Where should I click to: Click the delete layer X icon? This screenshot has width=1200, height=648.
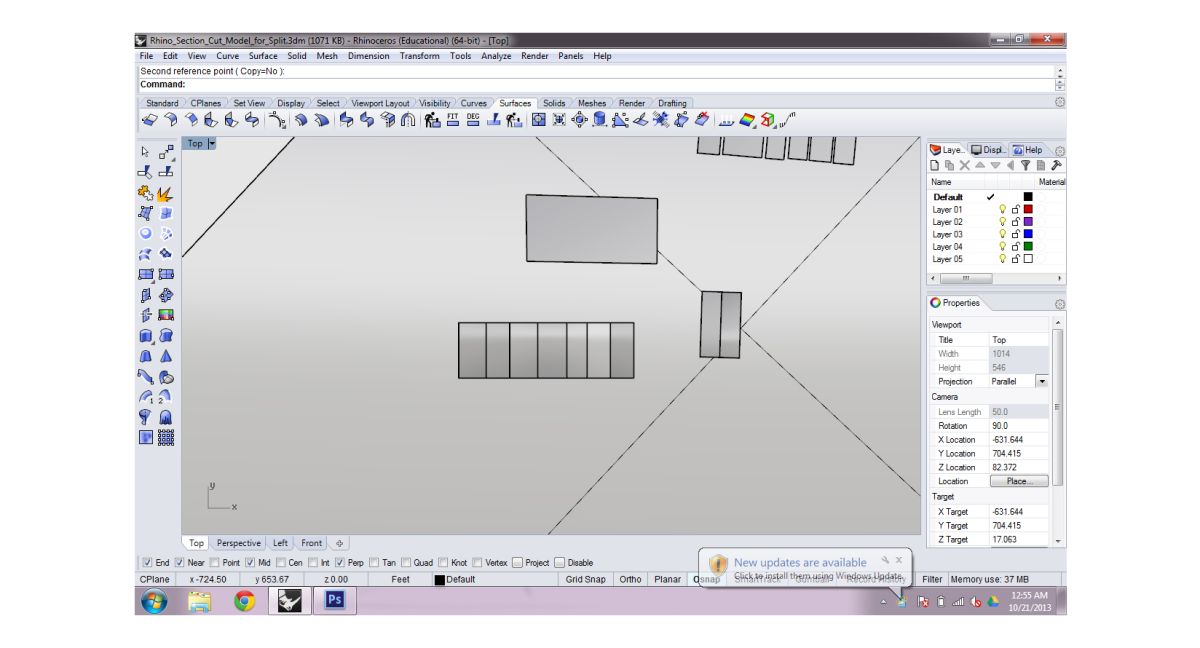point(965,165)
